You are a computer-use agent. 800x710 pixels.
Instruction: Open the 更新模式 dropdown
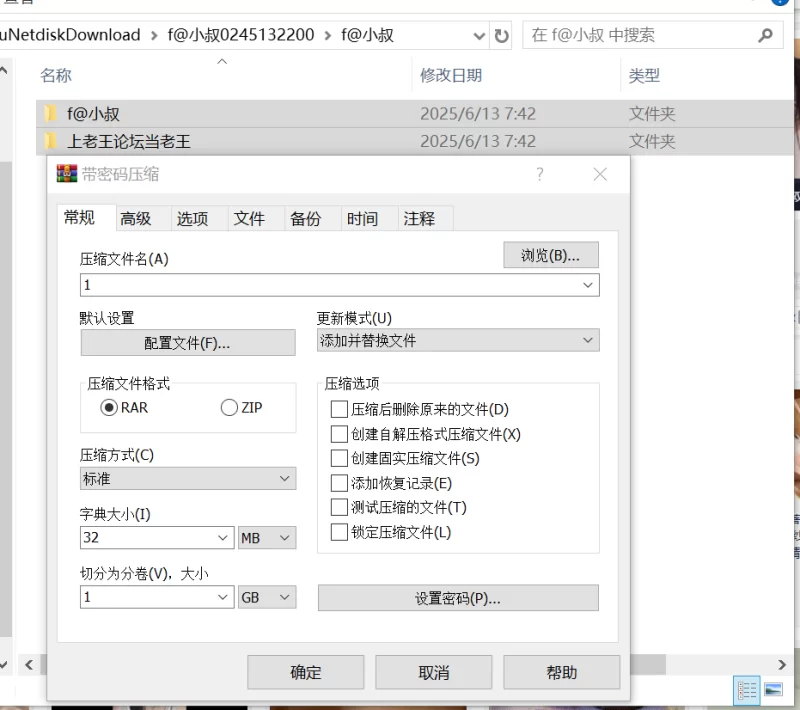458,340
